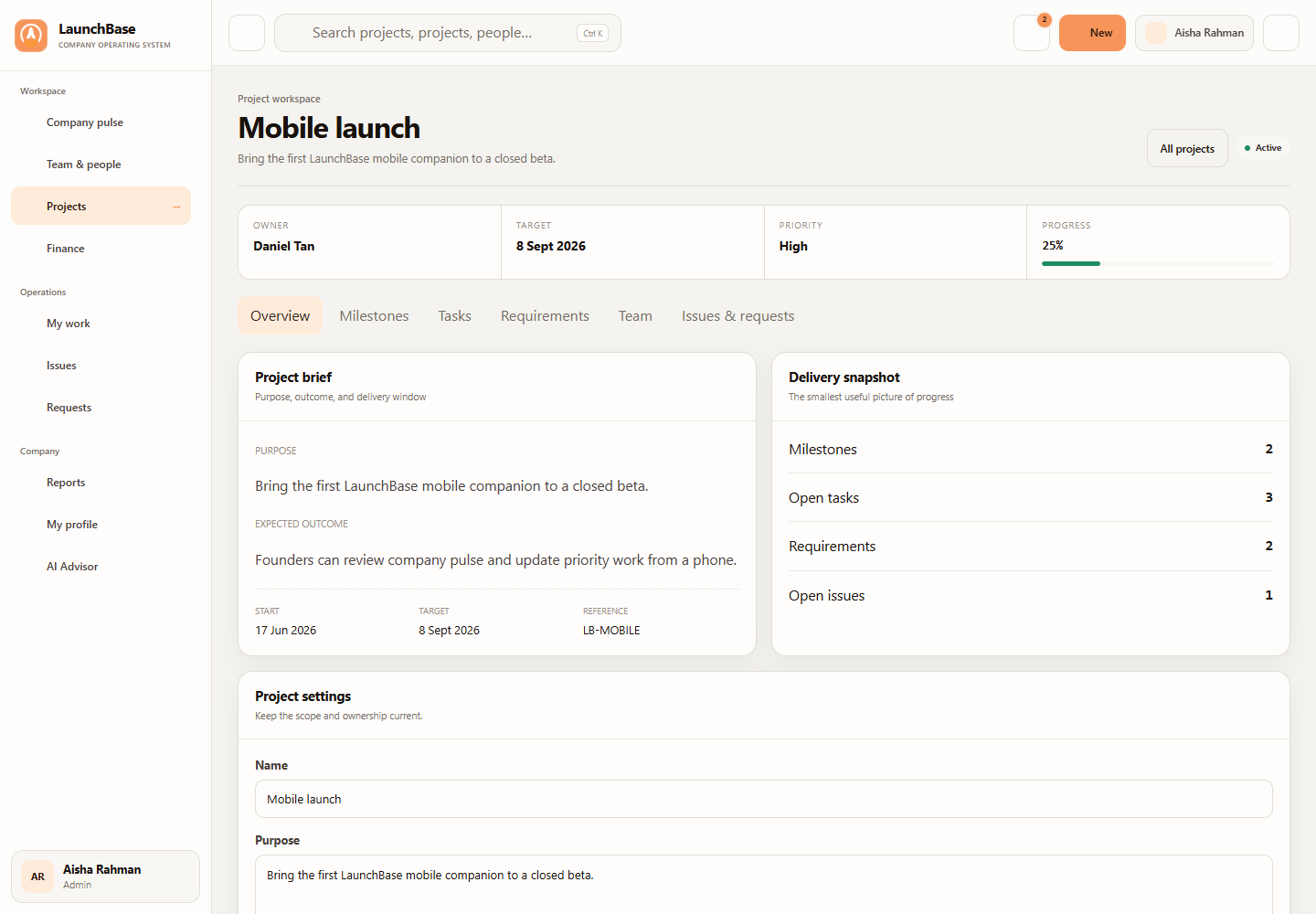Open the AI Advisor page
Image resolution: width=1316 pixels, height=914 pixels.
[101, 567]
